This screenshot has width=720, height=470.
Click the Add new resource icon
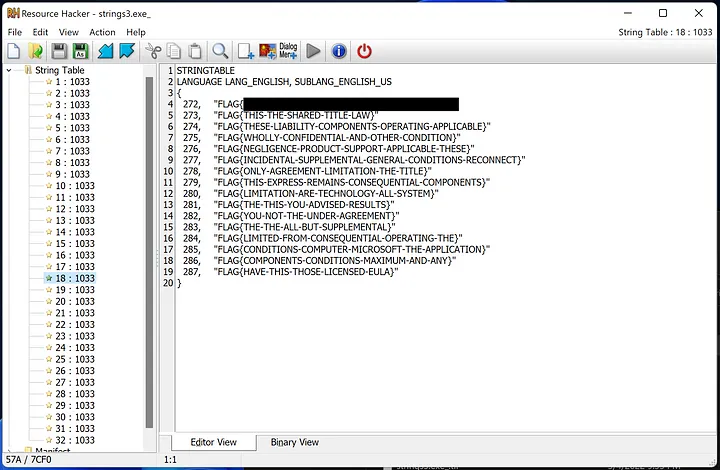click(246, 51)
